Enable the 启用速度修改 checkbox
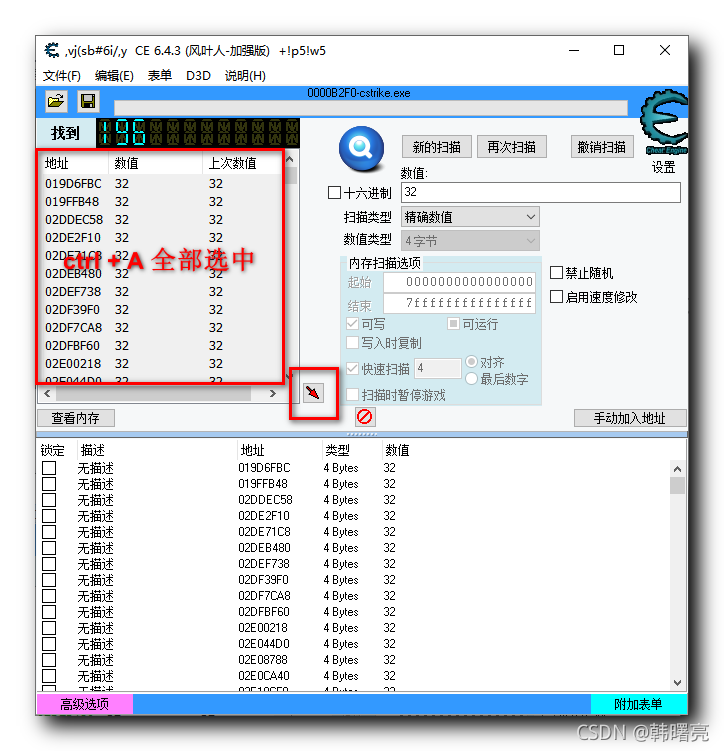Image resolution: width=724 pixels, height=751 pixels. coord(556,297)
